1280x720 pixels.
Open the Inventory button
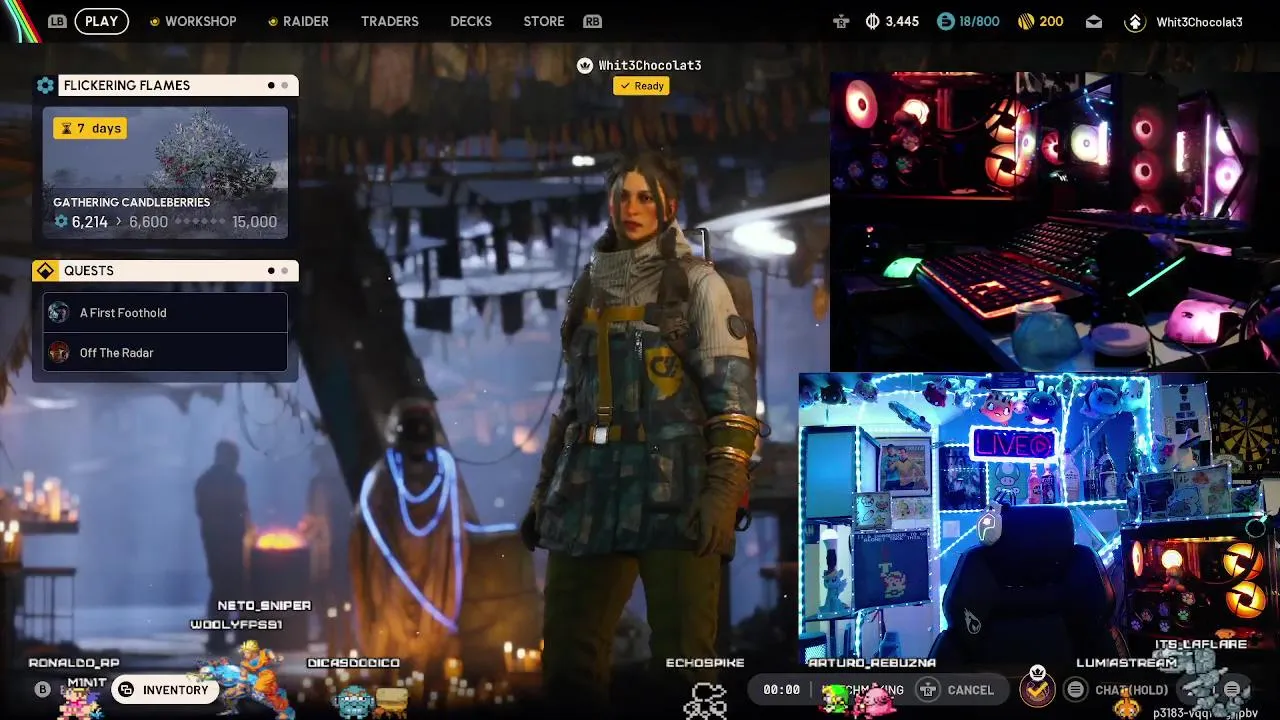pos(165,690)
